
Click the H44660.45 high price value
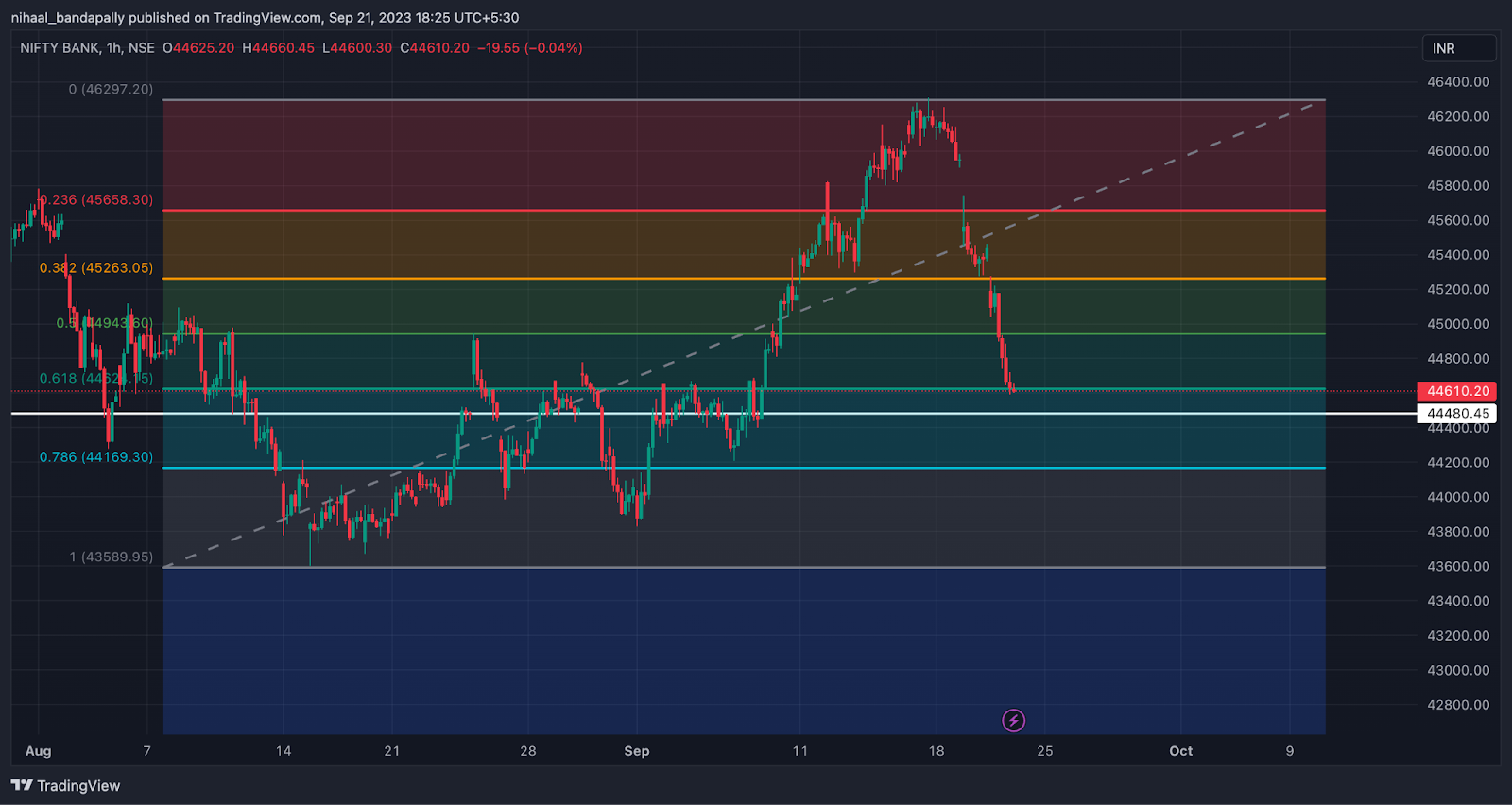279,48
